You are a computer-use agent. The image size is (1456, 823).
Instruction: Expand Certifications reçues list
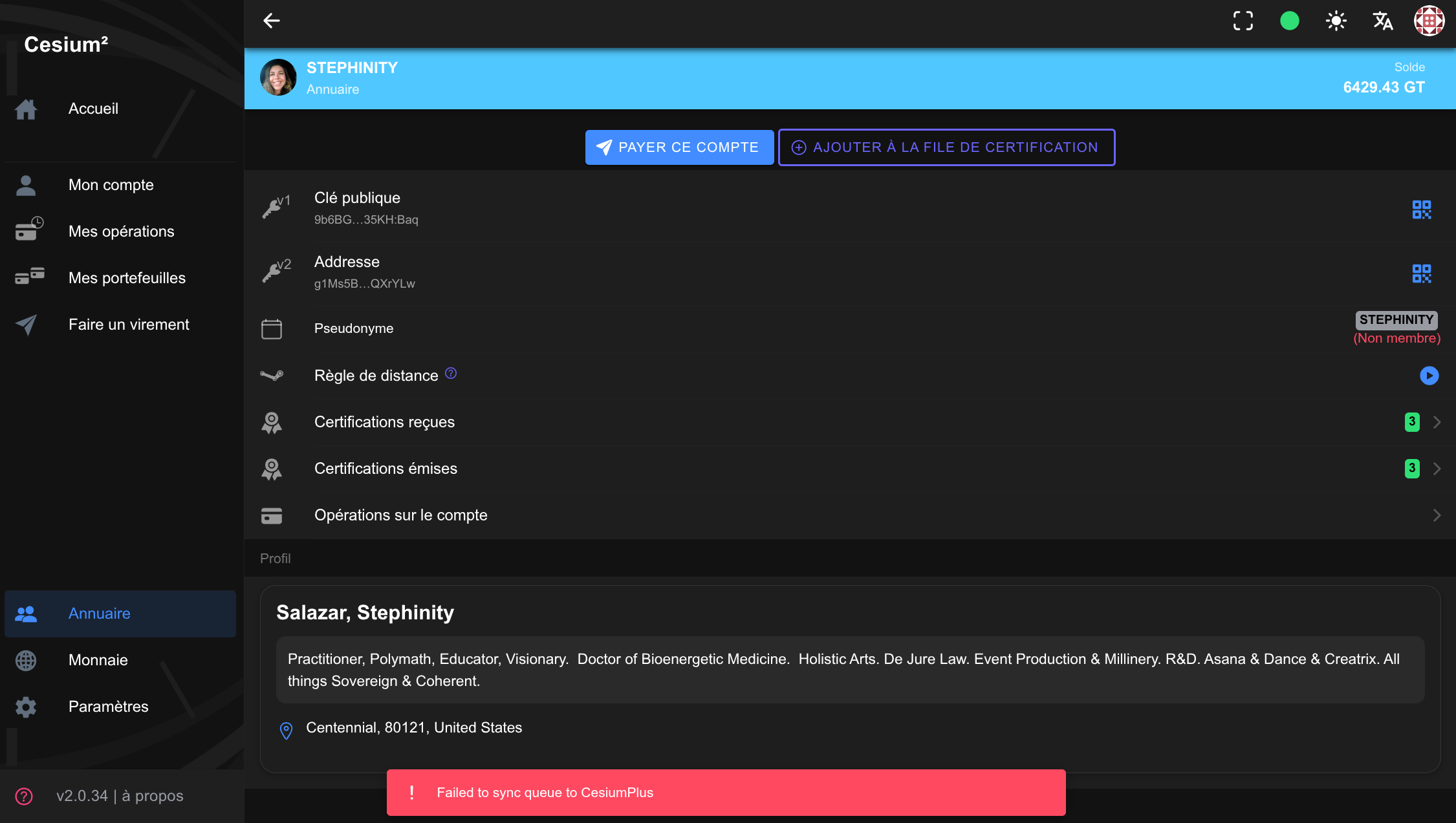click(1436, 422)
